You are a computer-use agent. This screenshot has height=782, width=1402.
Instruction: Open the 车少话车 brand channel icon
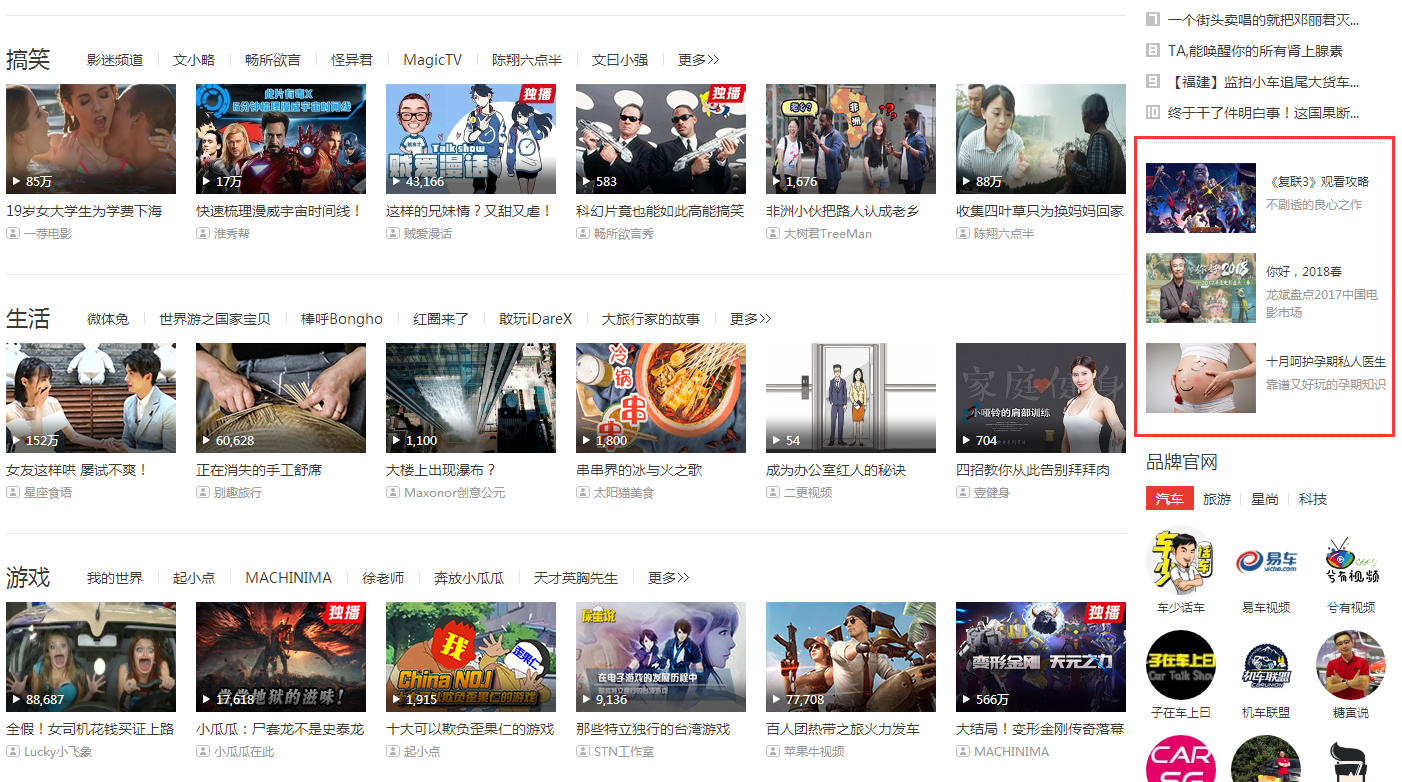1180,561
